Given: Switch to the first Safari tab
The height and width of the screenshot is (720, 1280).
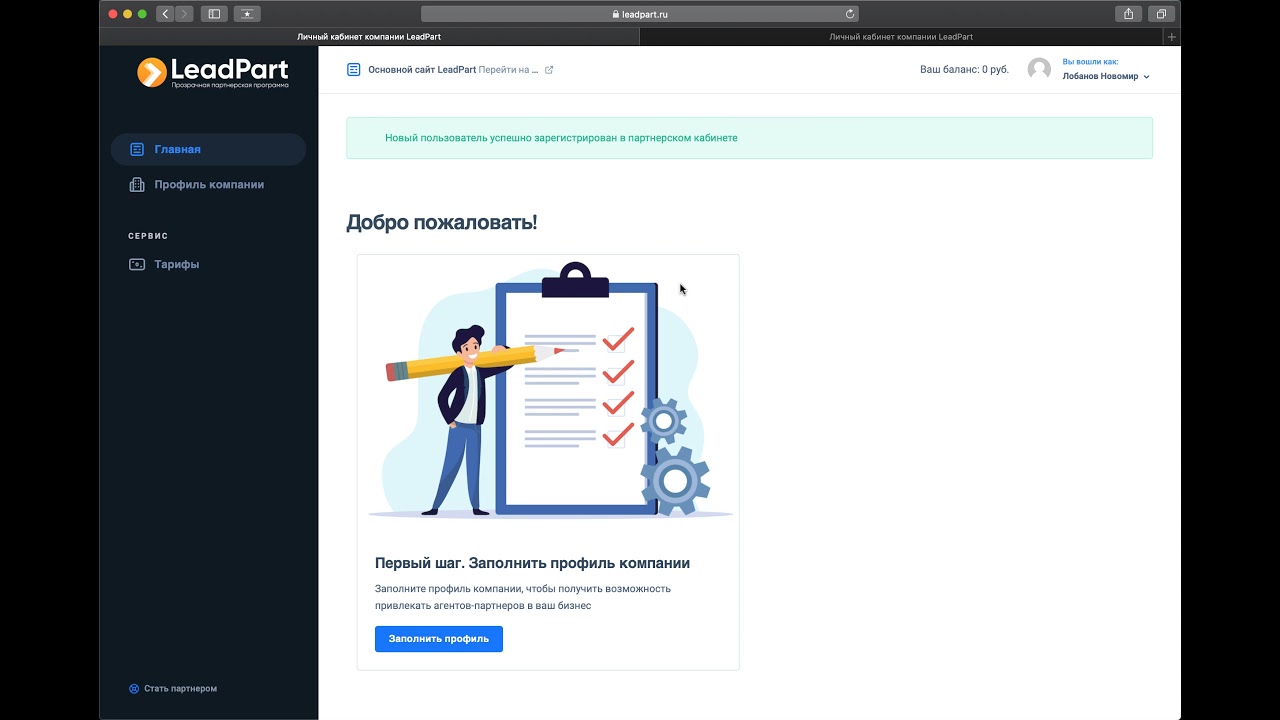Looking at the screenshot, I should (x=369, y=37).
